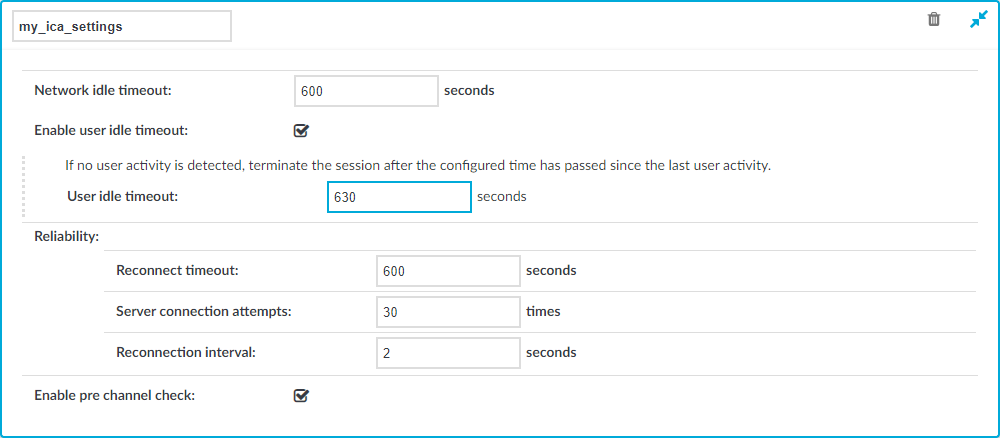Collapse the settings panel with blue arrows icon

point(978,20)
